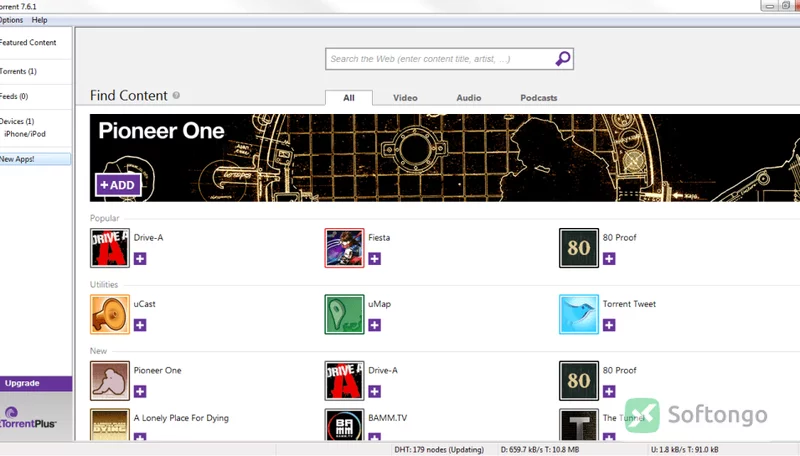
Task: Add uCast with its plus button
Action: pyautogui.click(x=140, y=325)
